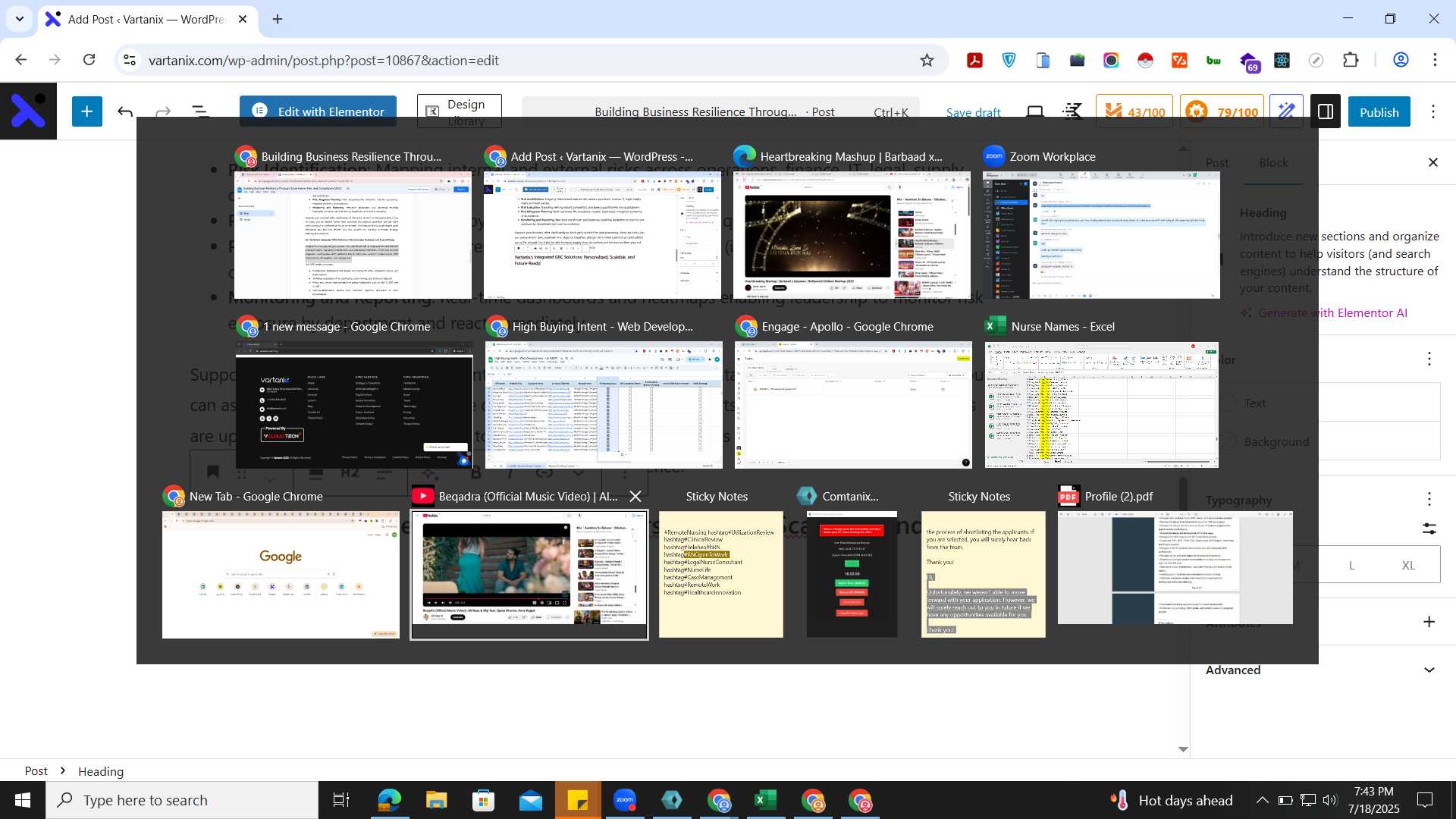
Task: Click the Adobe Acrobat extension icon
Action: click(x=974, y=60)
